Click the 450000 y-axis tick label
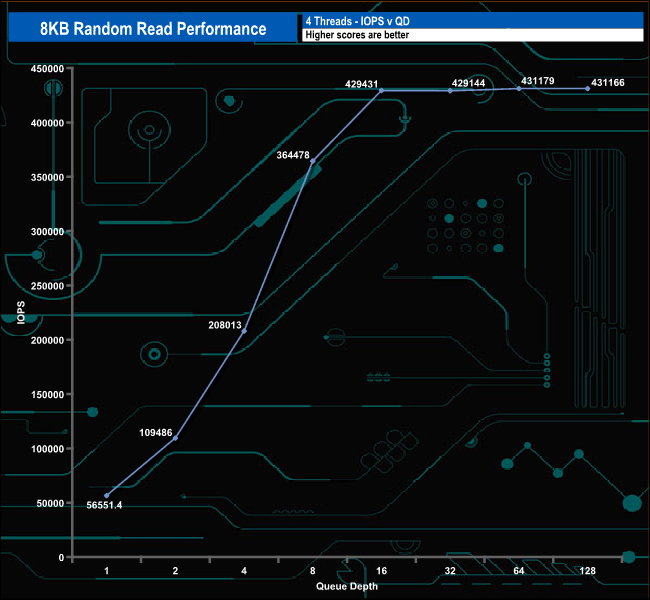The height and width of the screenshot is (600, 650). [46, 69]
